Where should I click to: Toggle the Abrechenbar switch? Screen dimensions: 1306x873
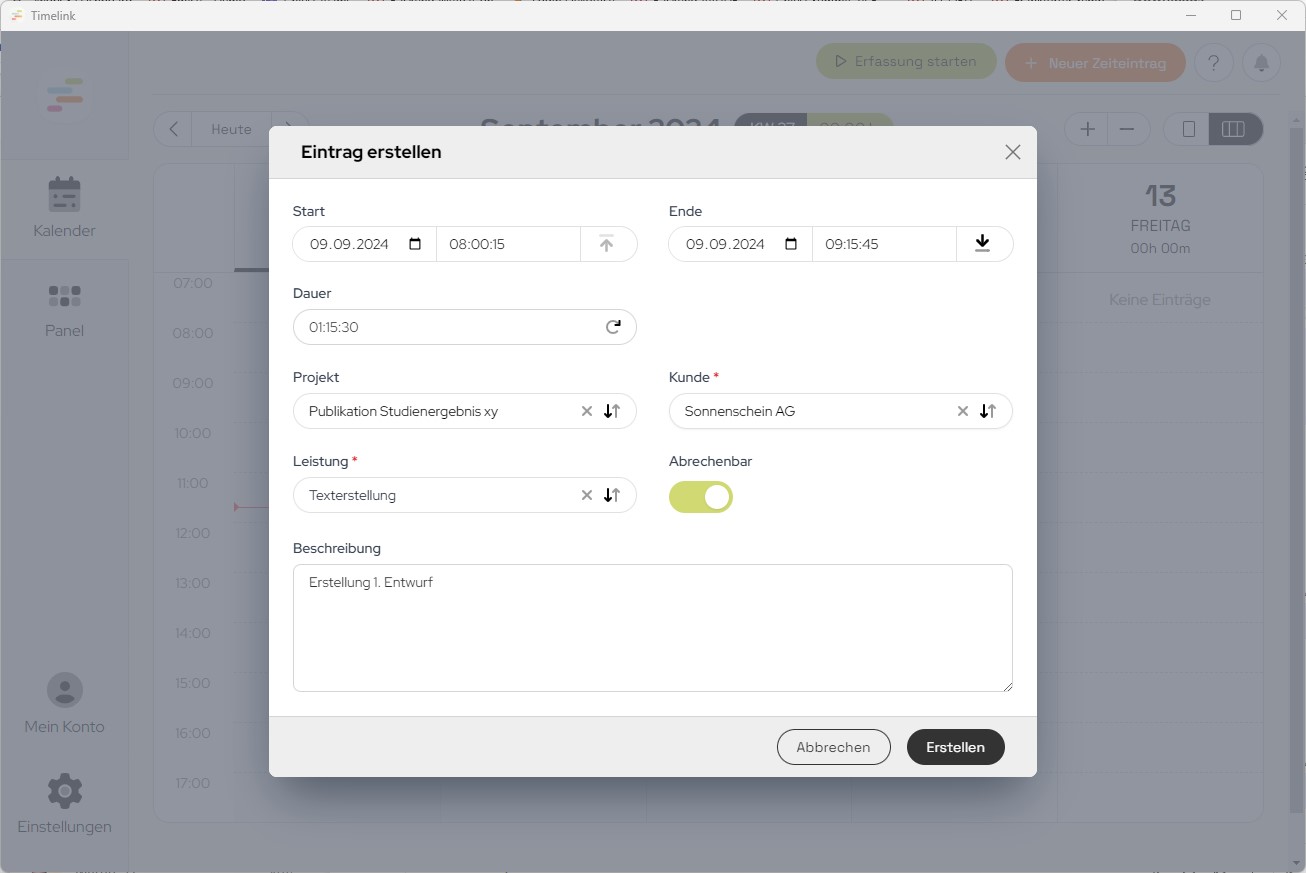[x=701, y=497]
